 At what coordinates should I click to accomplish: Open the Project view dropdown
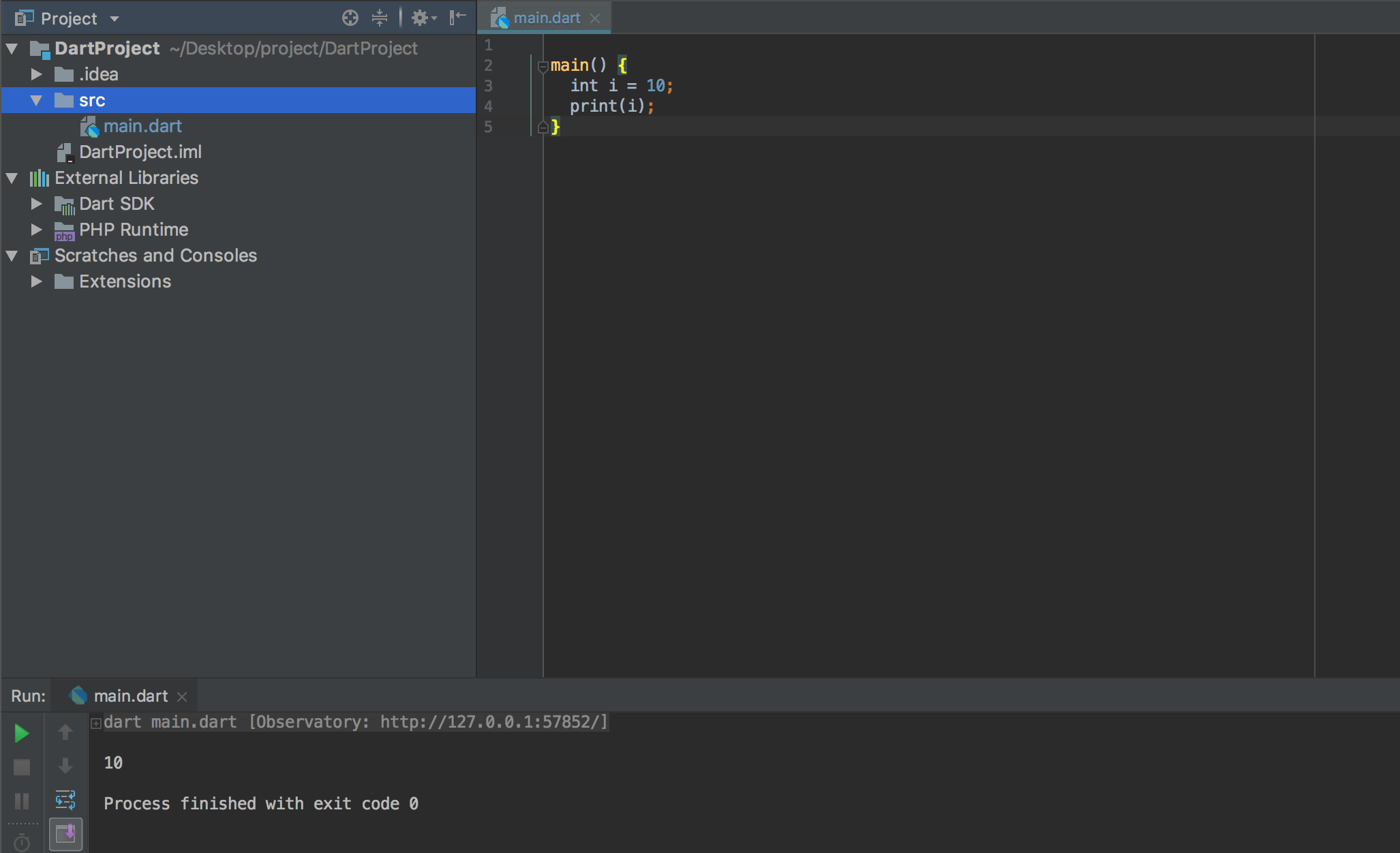point(115,19)
